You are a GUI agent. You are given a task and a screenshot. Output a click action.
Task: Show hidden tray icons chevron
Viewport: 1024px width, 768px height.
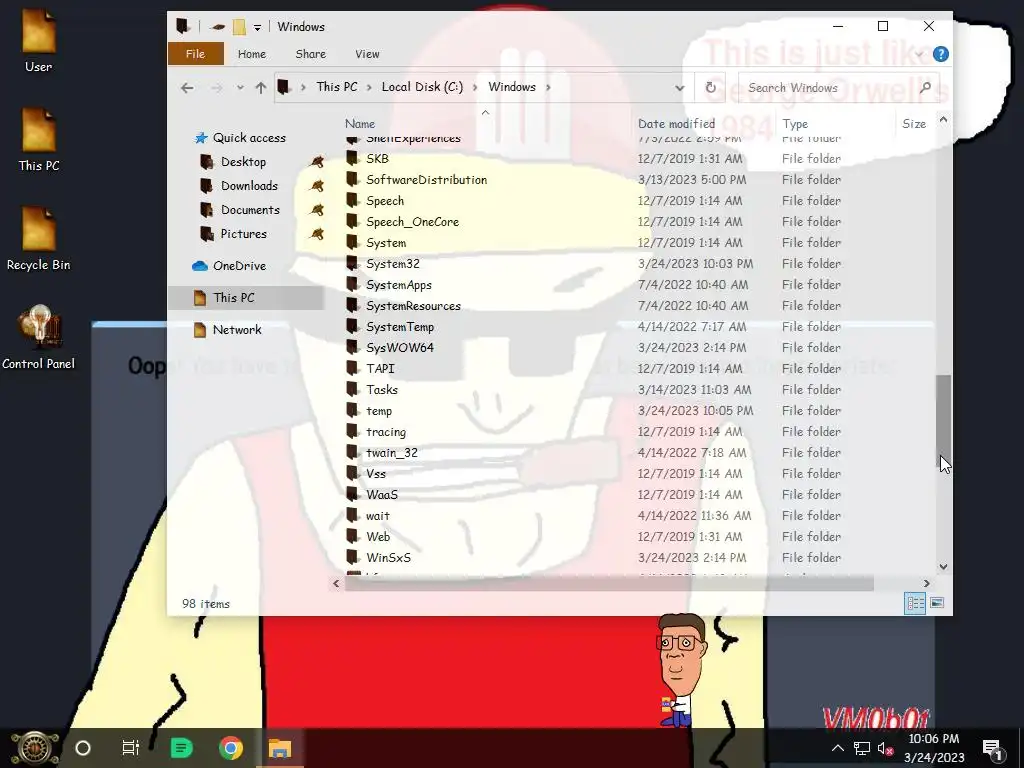838,748
